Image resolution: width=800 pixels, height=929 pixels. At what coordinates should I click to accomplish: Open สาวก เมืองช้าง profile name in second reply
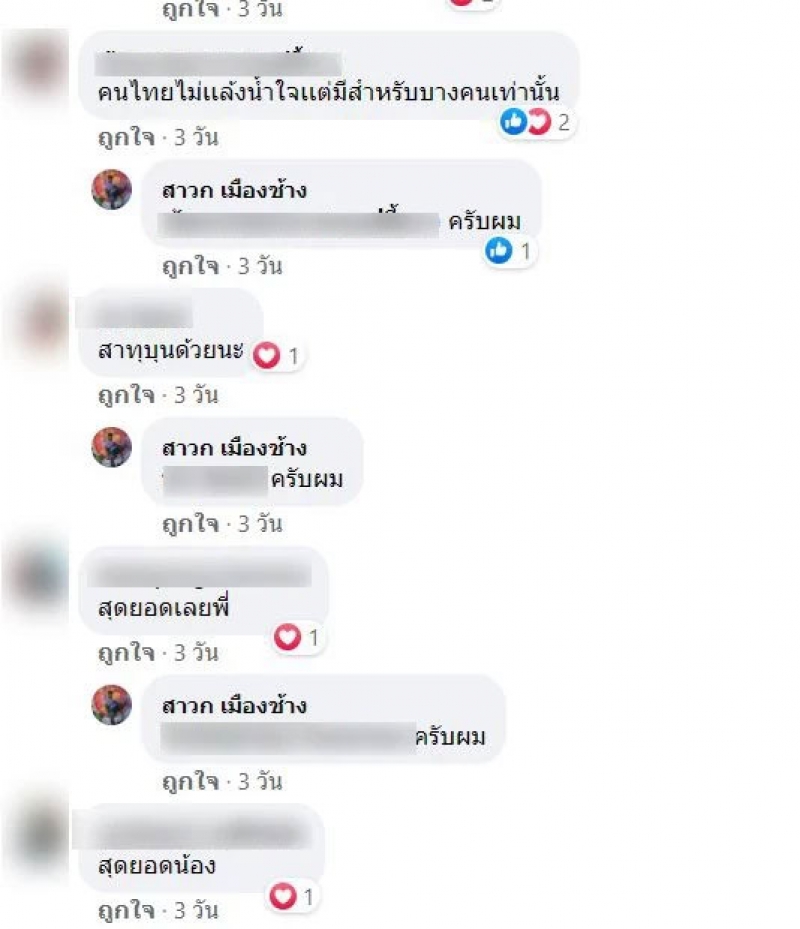pos(235,449)
